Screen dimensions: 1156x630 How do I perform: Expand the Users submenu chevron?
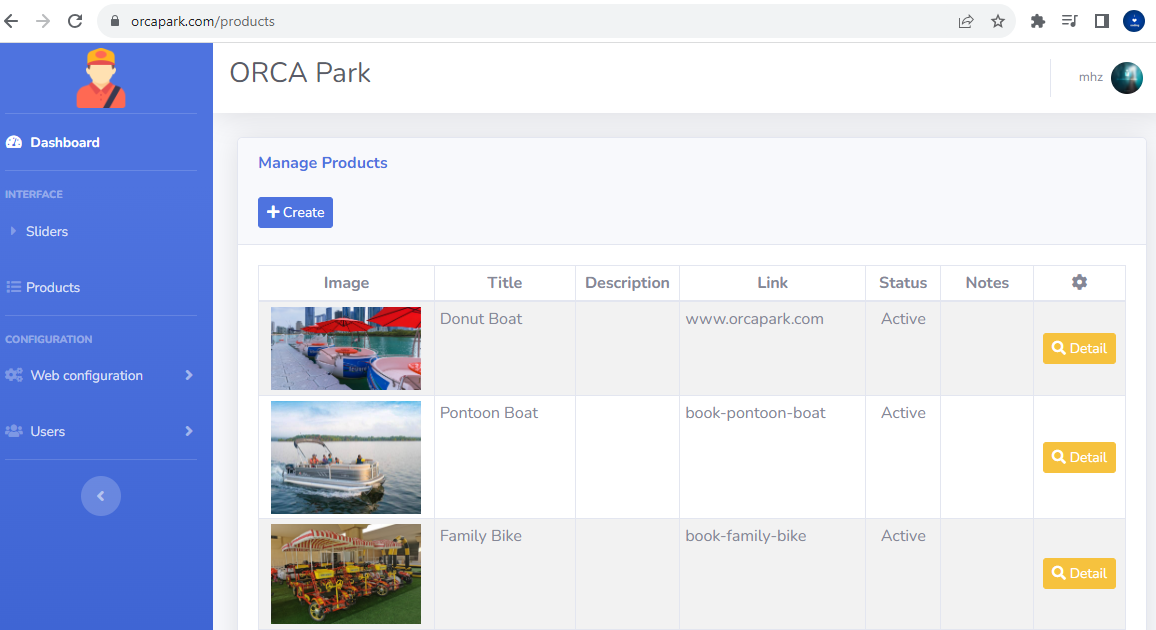point(188,432)
